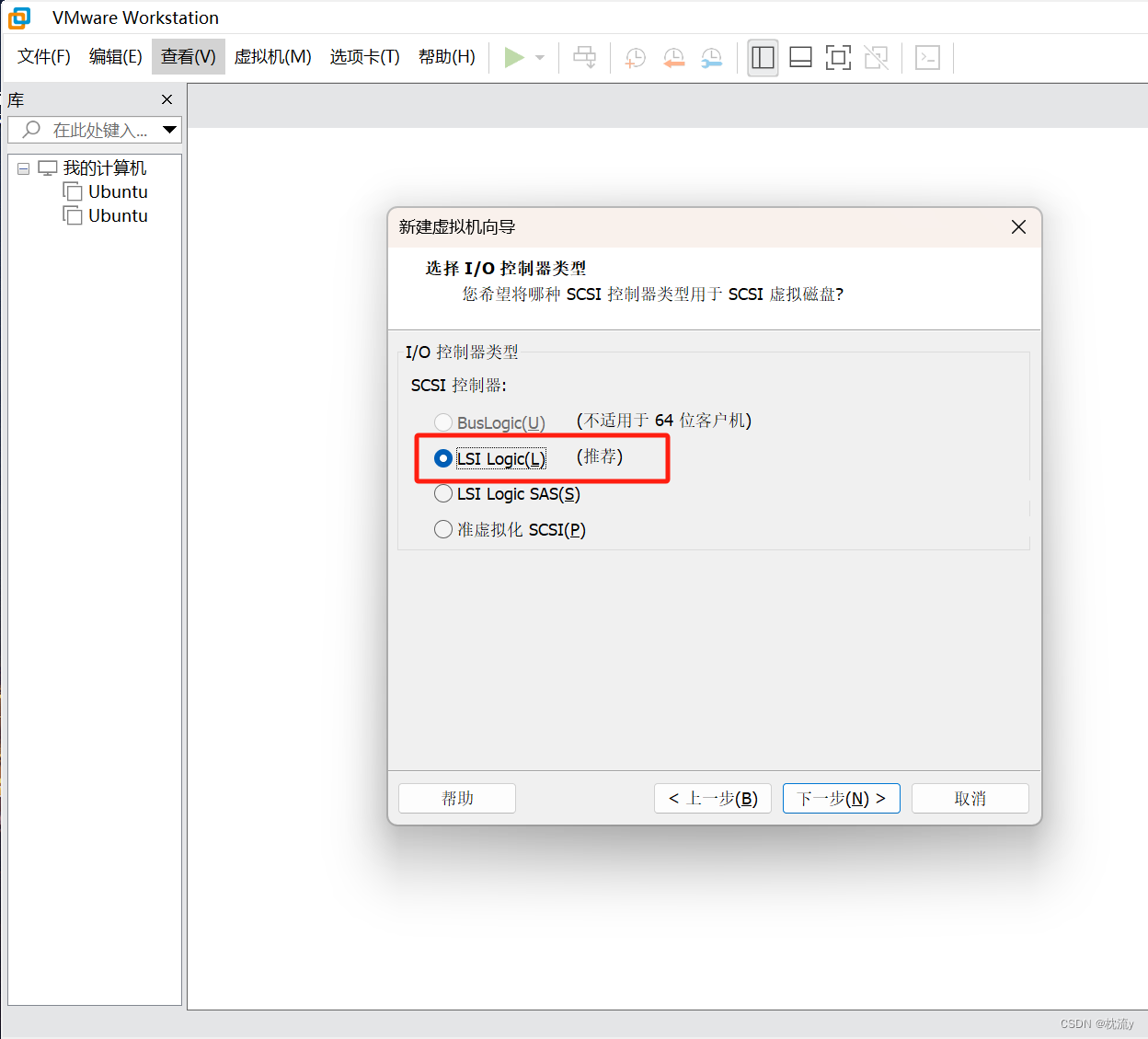Select the LSI Logic SAS(S) radio button
The width and height of the screenshot is (1148, 1039).
coord(443,494)
